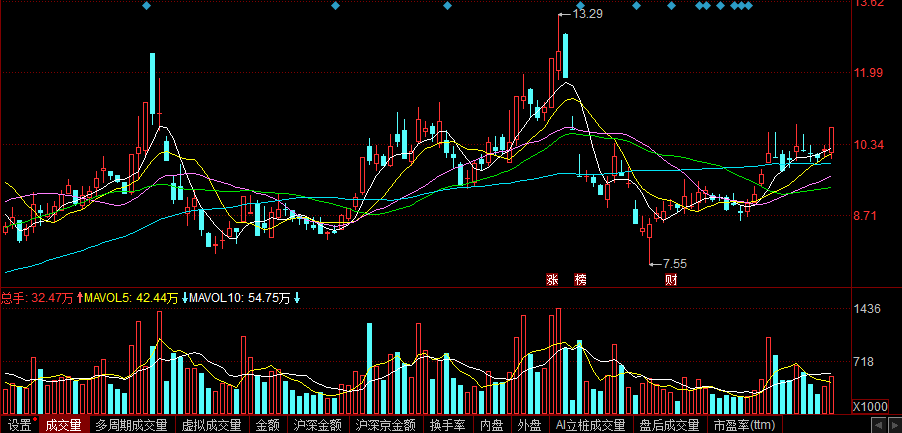Click the 10.34 price axis label
Viewport: 902px width, 433px height.
[x=869, y=144]
